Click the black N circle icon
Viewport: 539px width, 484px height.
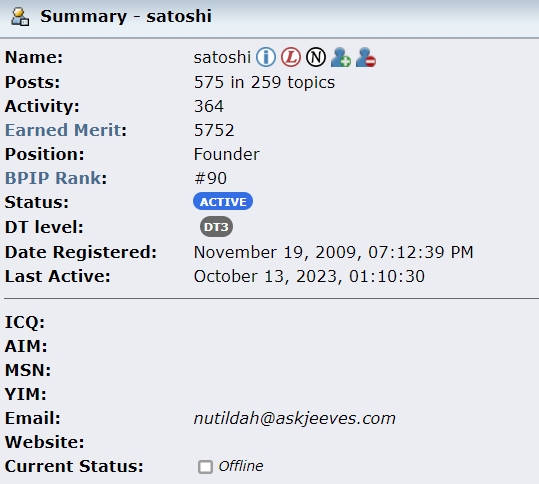[x=316, y=57]
